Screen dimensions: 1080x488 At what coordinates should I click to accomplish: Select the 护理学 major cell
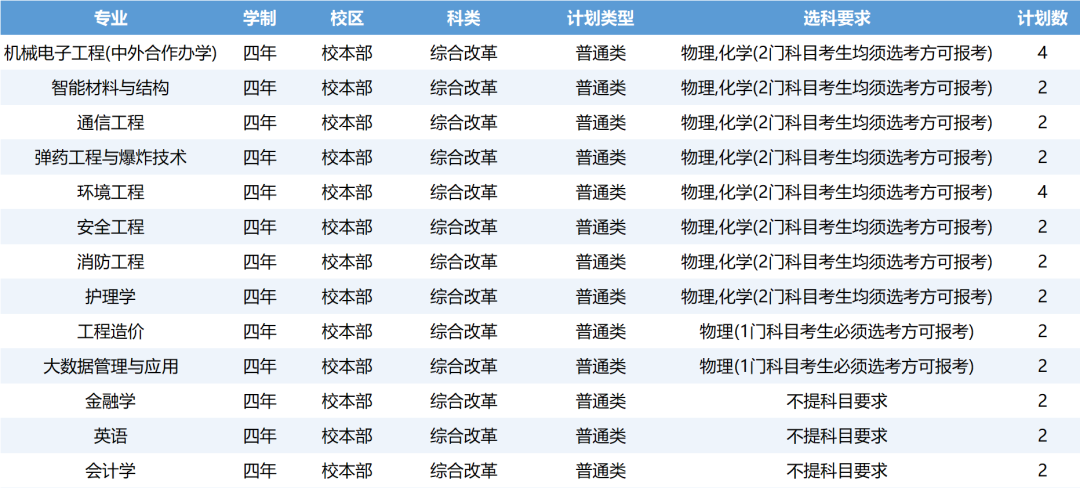tap(111, 297)
